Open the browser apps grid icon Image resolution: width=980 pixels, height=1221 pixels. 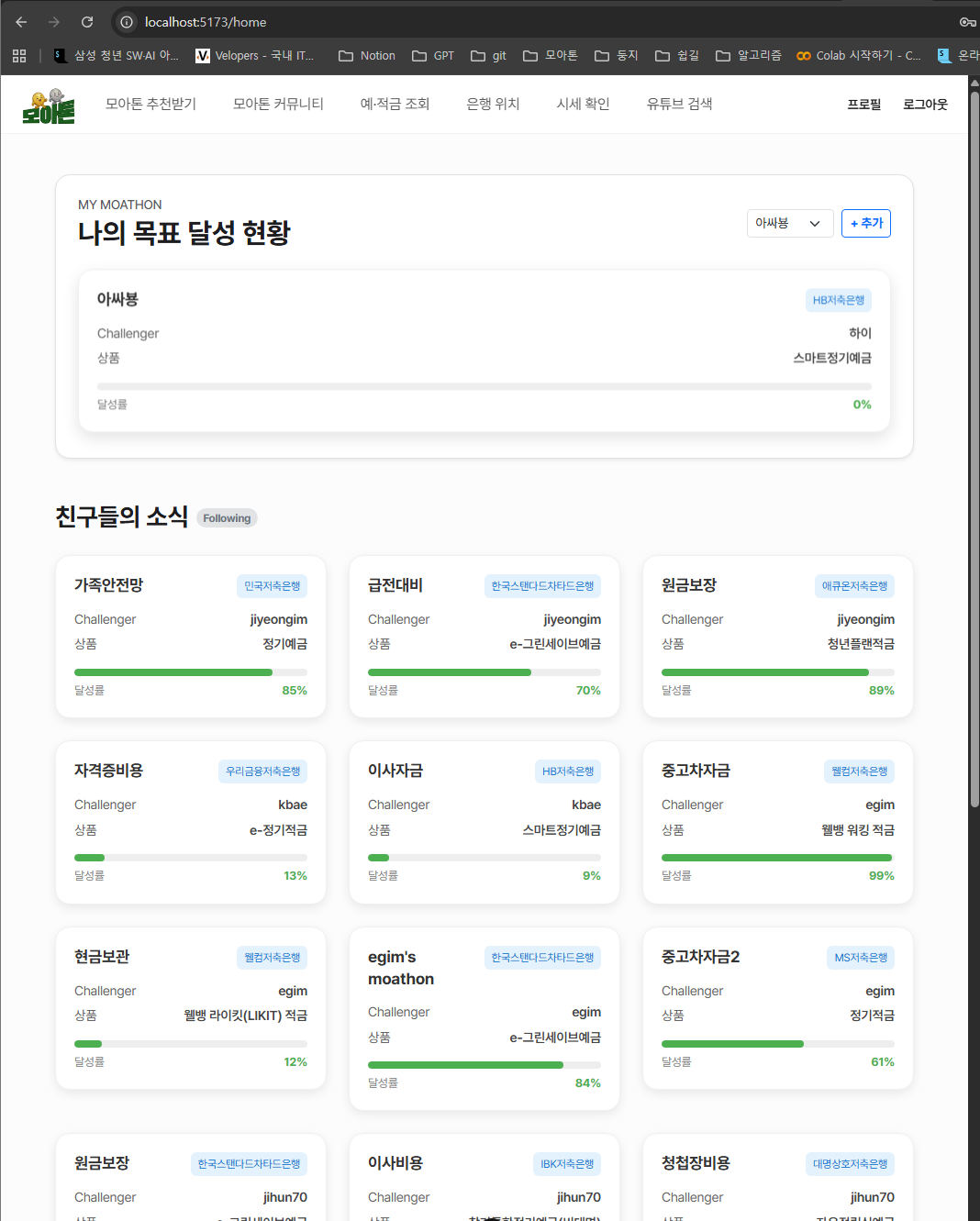19,56
